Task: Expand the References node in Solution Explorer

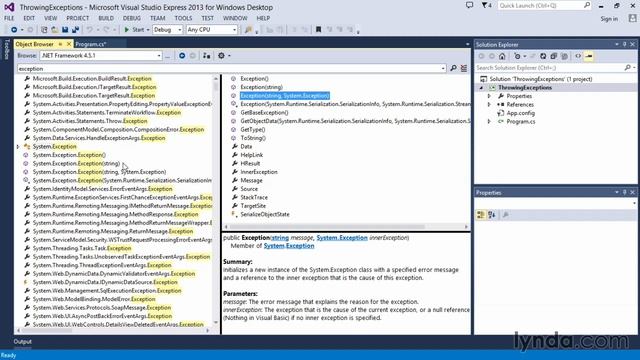Action: coord(489,105)
